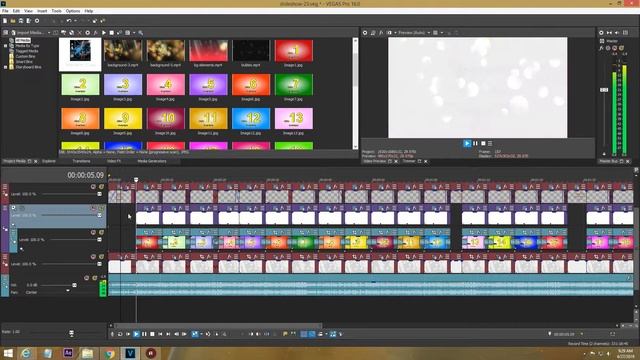Expand the Storyboard Bins node

point(5,67)
